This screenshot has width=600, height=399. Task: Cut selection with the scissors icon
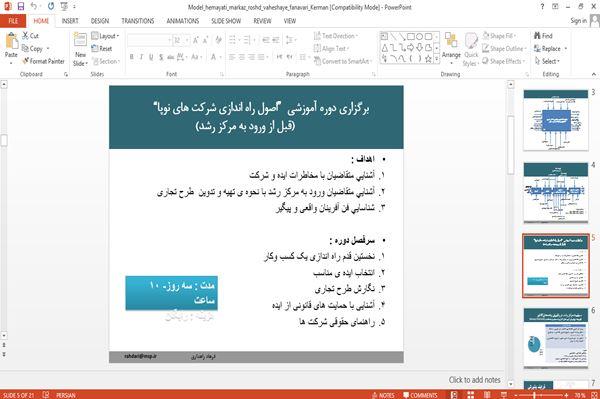click(x=31, y=36)
